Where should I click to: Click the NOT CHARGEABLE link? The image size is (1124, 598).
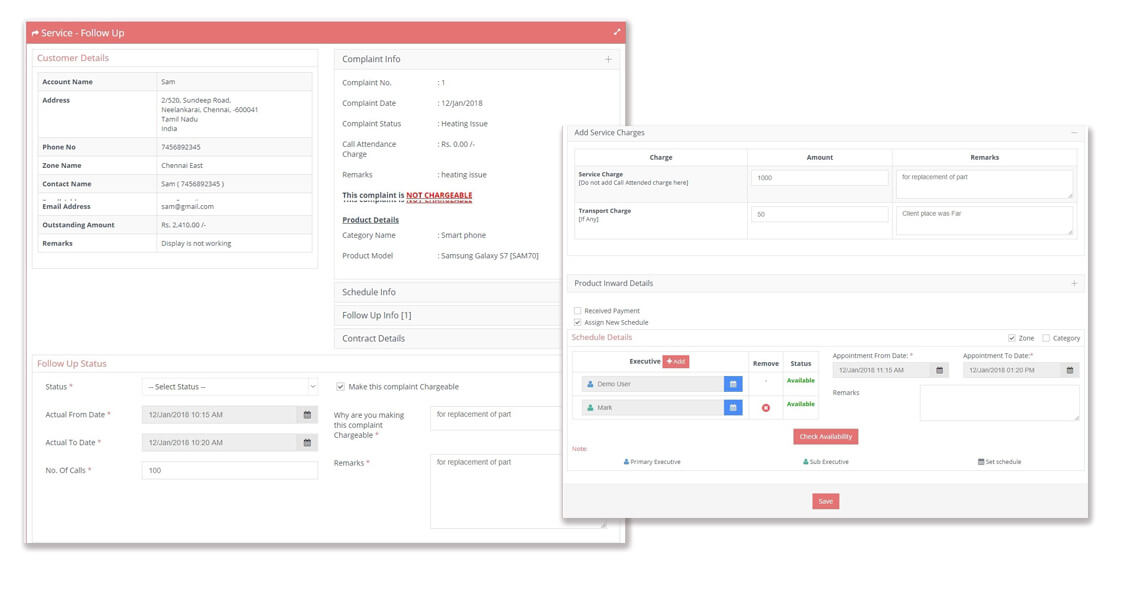(x=438, y=195)
